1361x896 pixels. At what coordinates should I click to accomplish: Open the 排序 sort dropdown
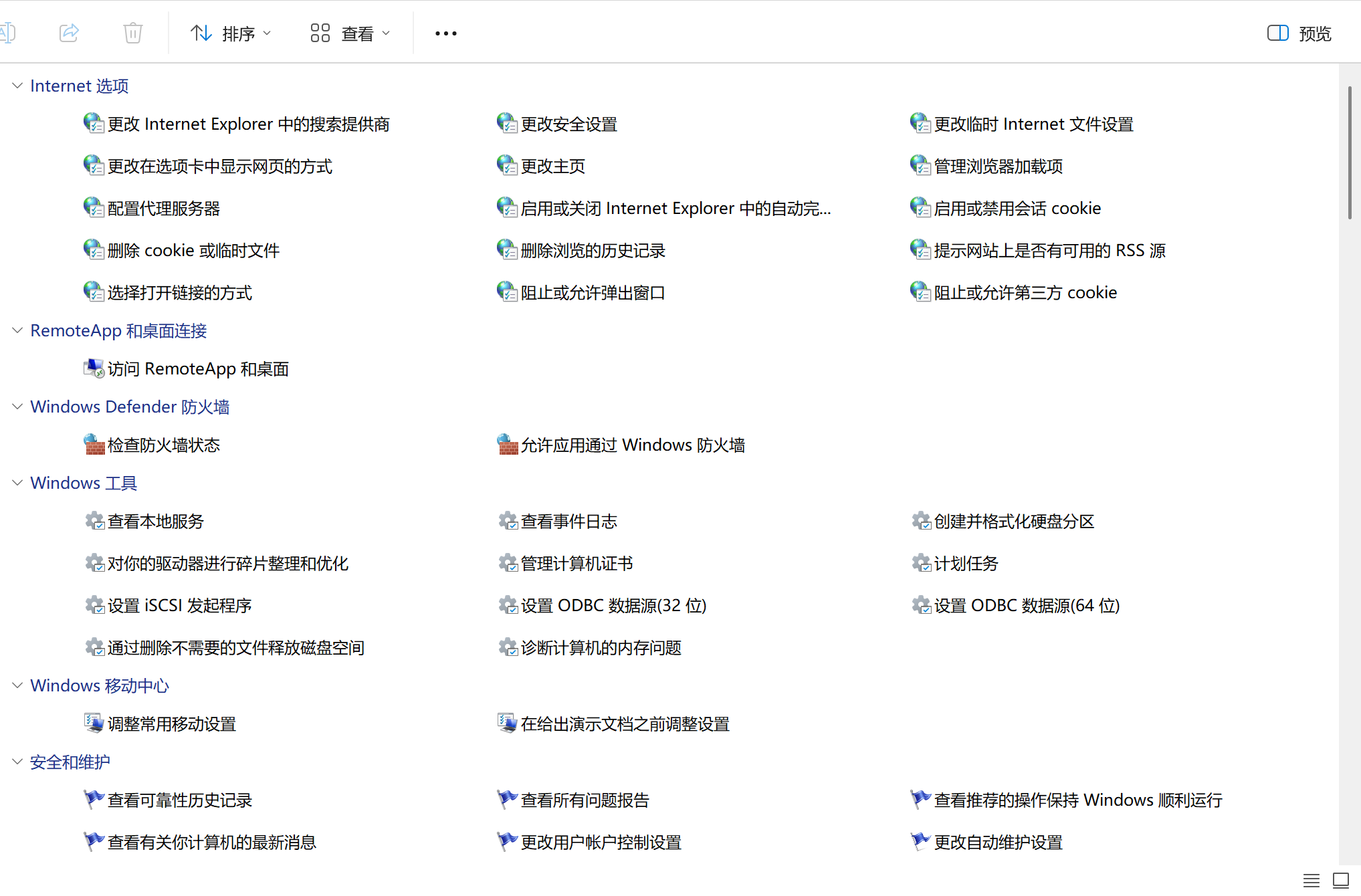pyautogui.click(x=231, y=33)
